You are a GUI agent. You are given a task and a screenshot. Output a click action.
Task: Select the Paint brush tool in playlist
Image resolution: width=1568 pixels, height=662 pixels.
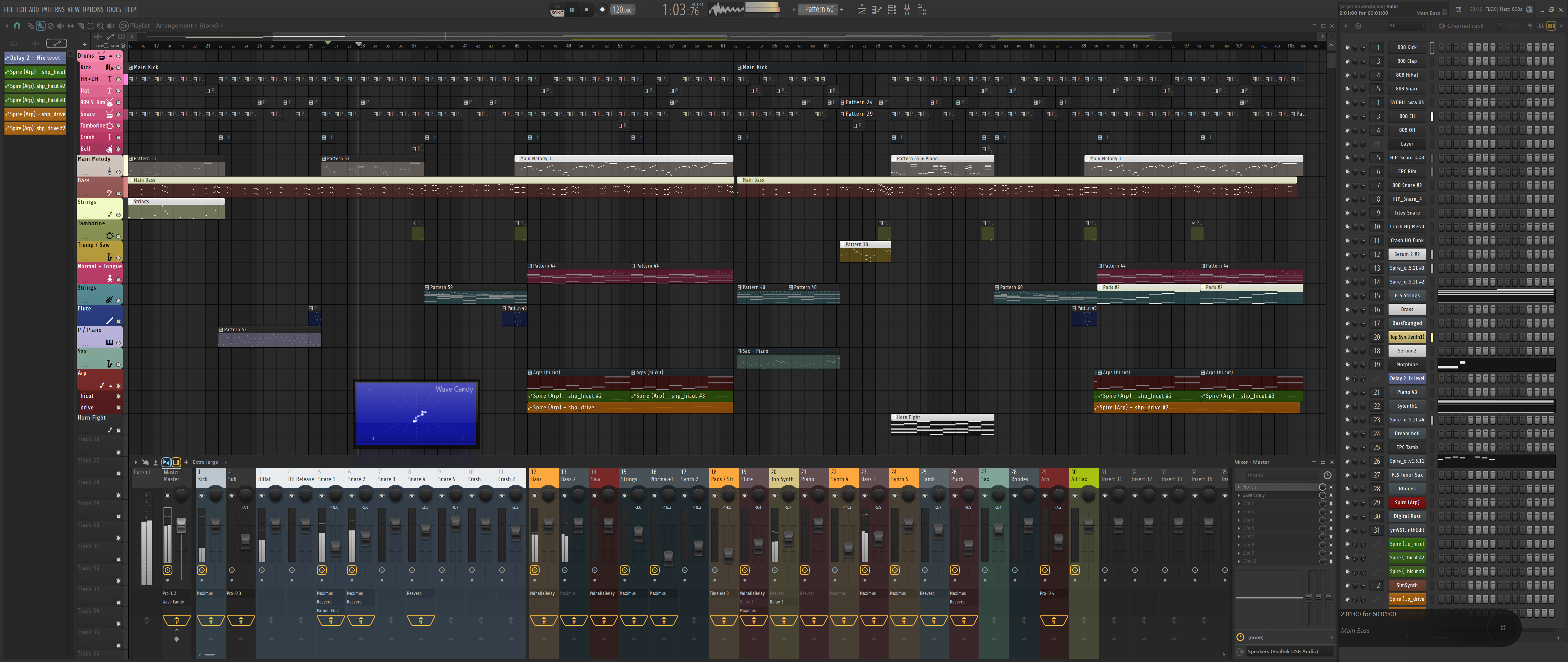point(41,26)
